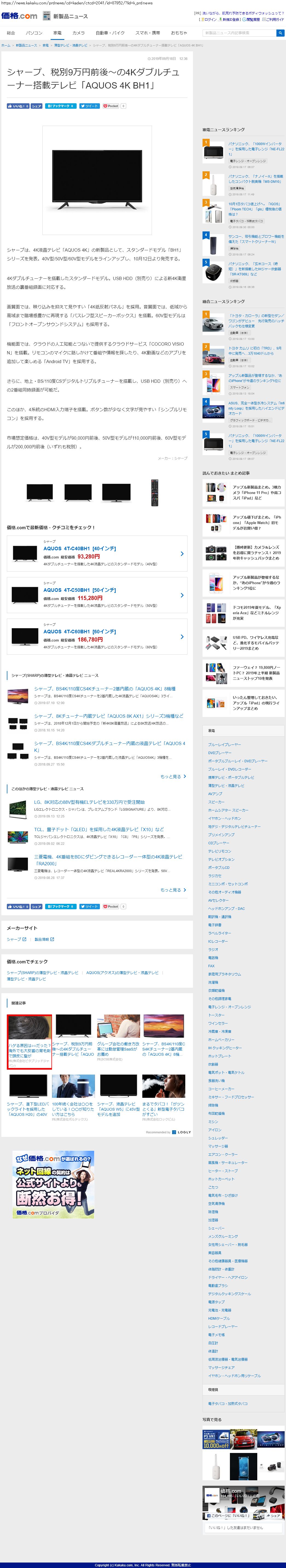Click the main AQUOS TV product image

tap(97, 180)
